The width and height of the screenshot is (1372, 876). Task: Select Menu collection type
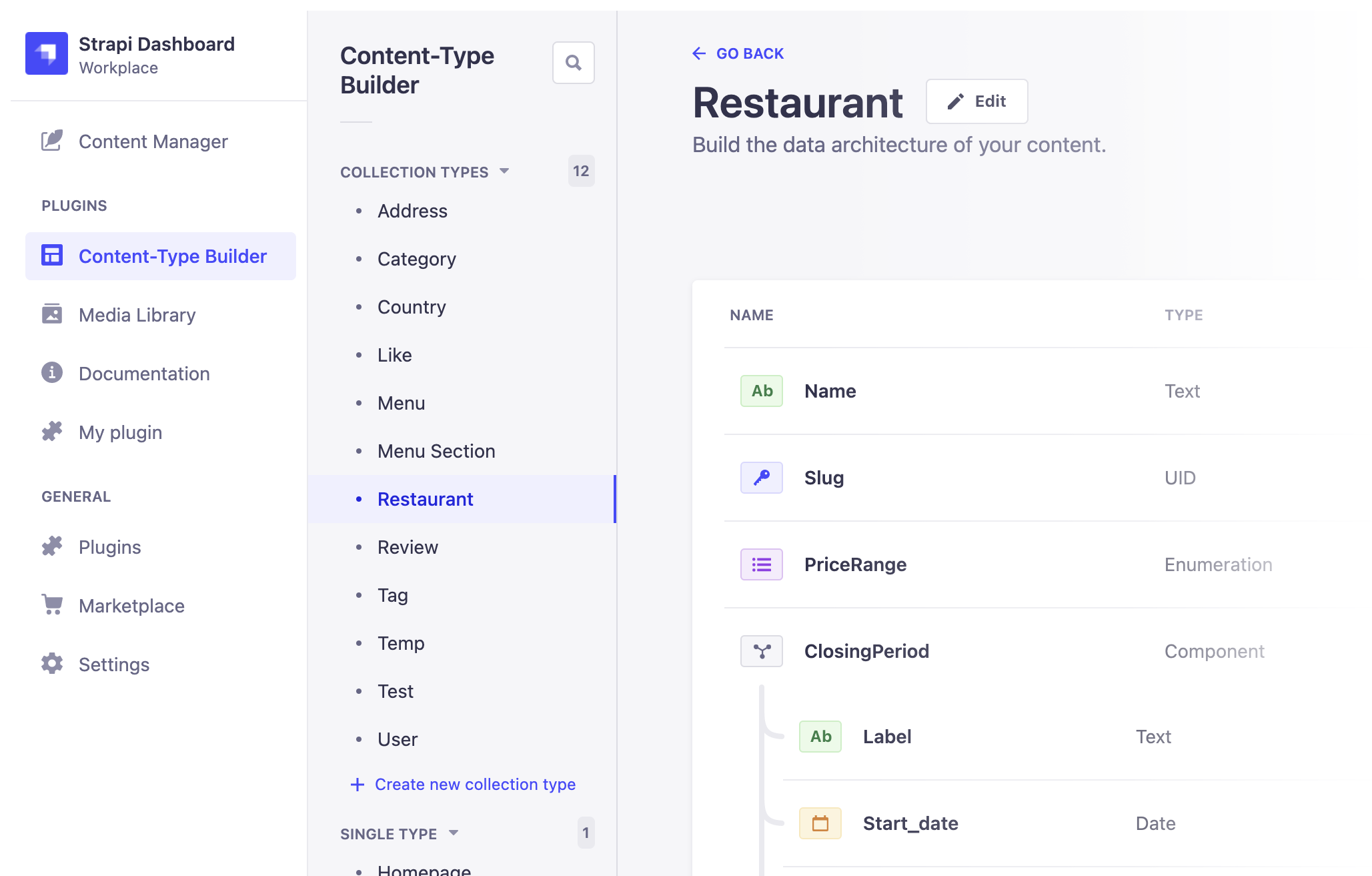[x=462, y=403]
